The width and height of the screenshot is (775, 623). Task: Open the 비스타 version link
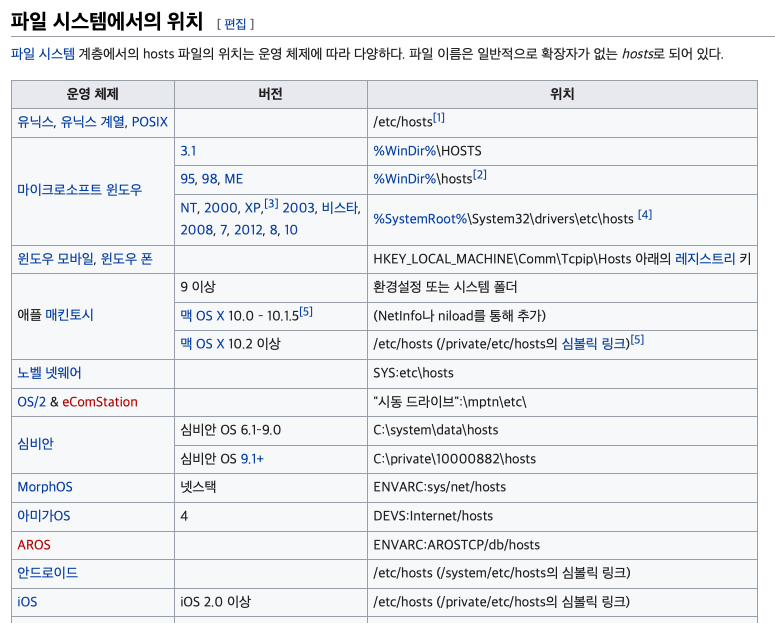340,208
